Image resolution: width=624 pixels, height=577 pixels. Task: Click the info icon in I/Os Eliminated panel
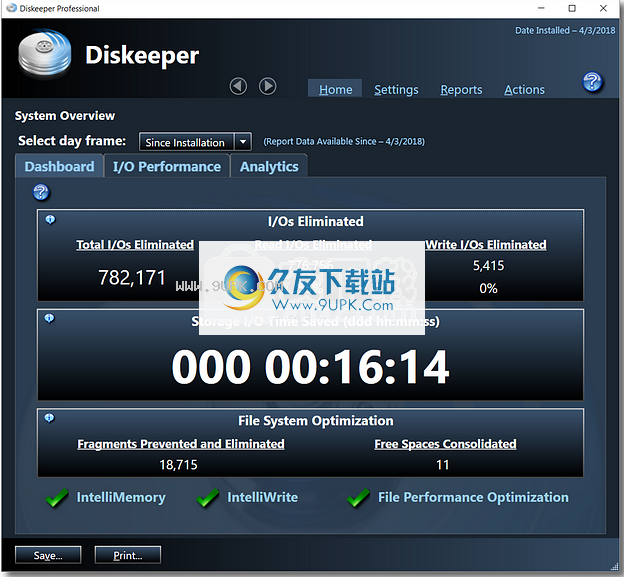pos(50,219)
